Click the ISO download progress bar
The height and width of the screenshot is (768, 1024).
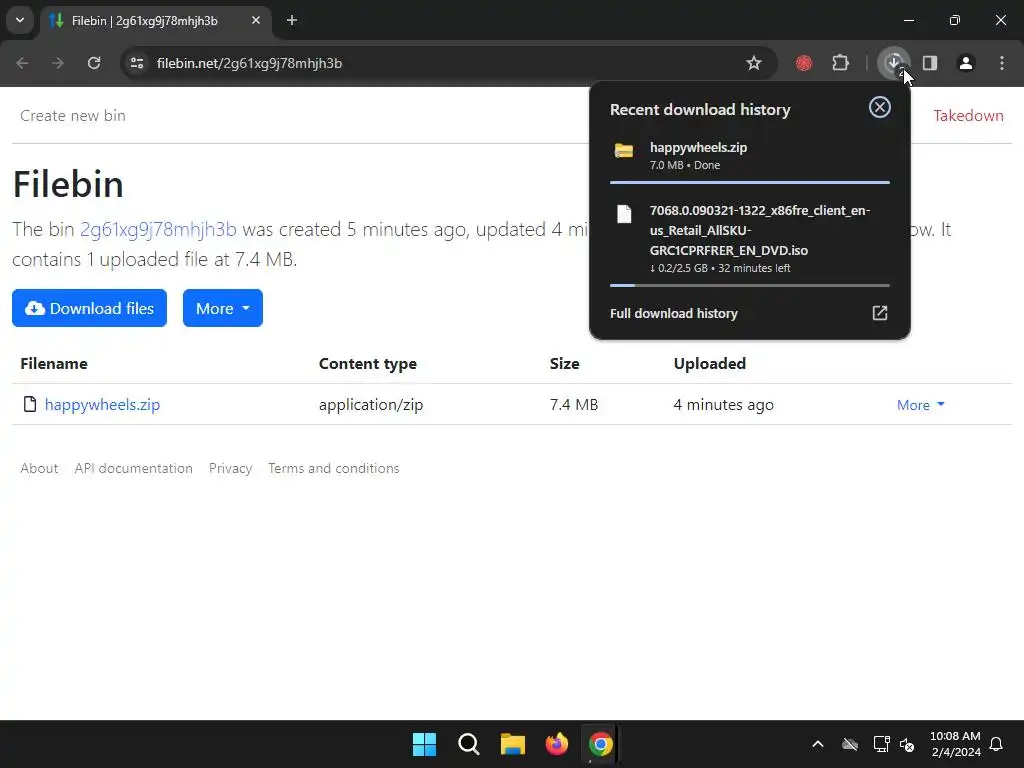(x=750, y=285)
